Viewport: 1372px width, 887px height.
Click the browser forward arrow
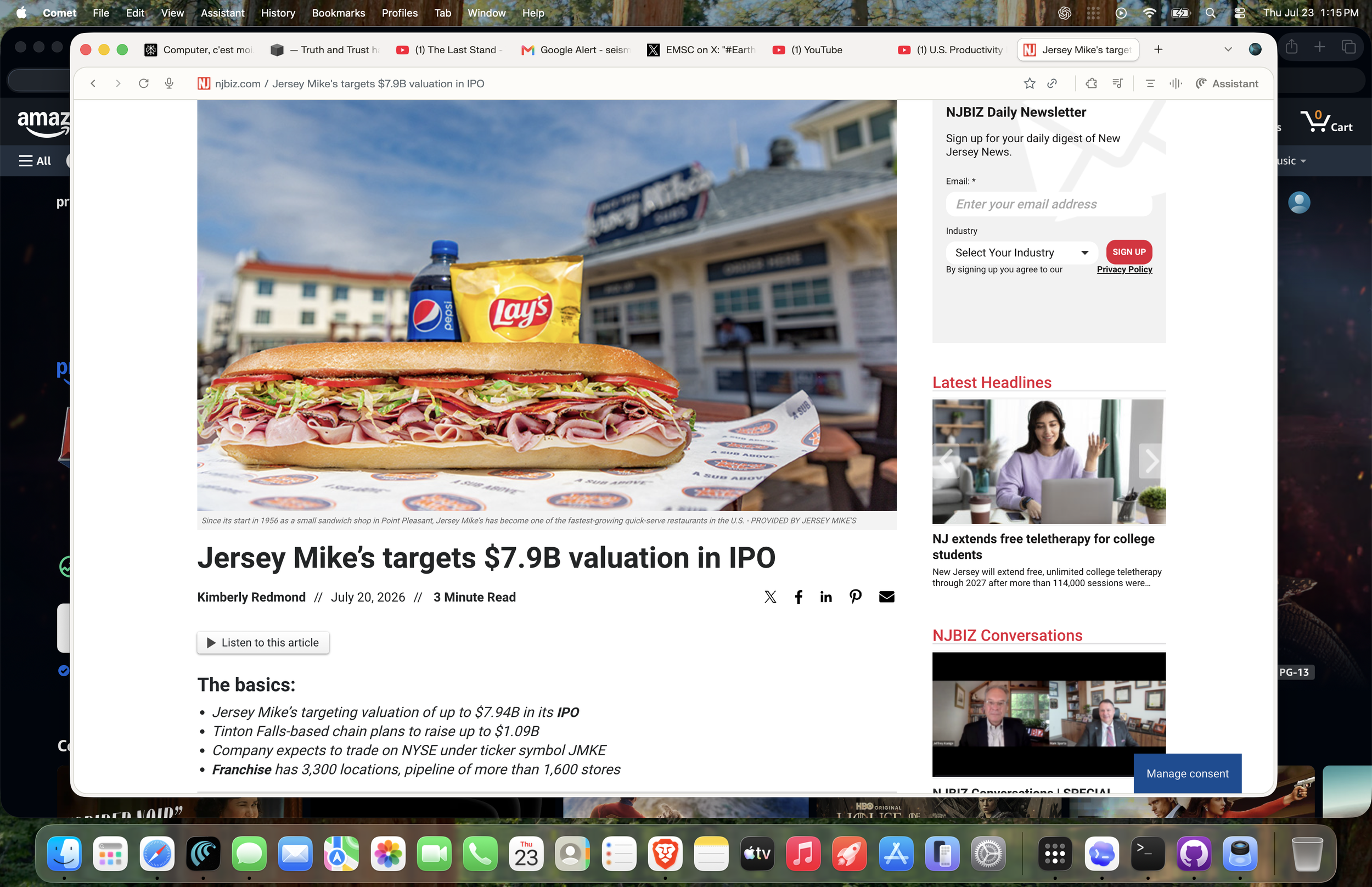coord(118,83)
